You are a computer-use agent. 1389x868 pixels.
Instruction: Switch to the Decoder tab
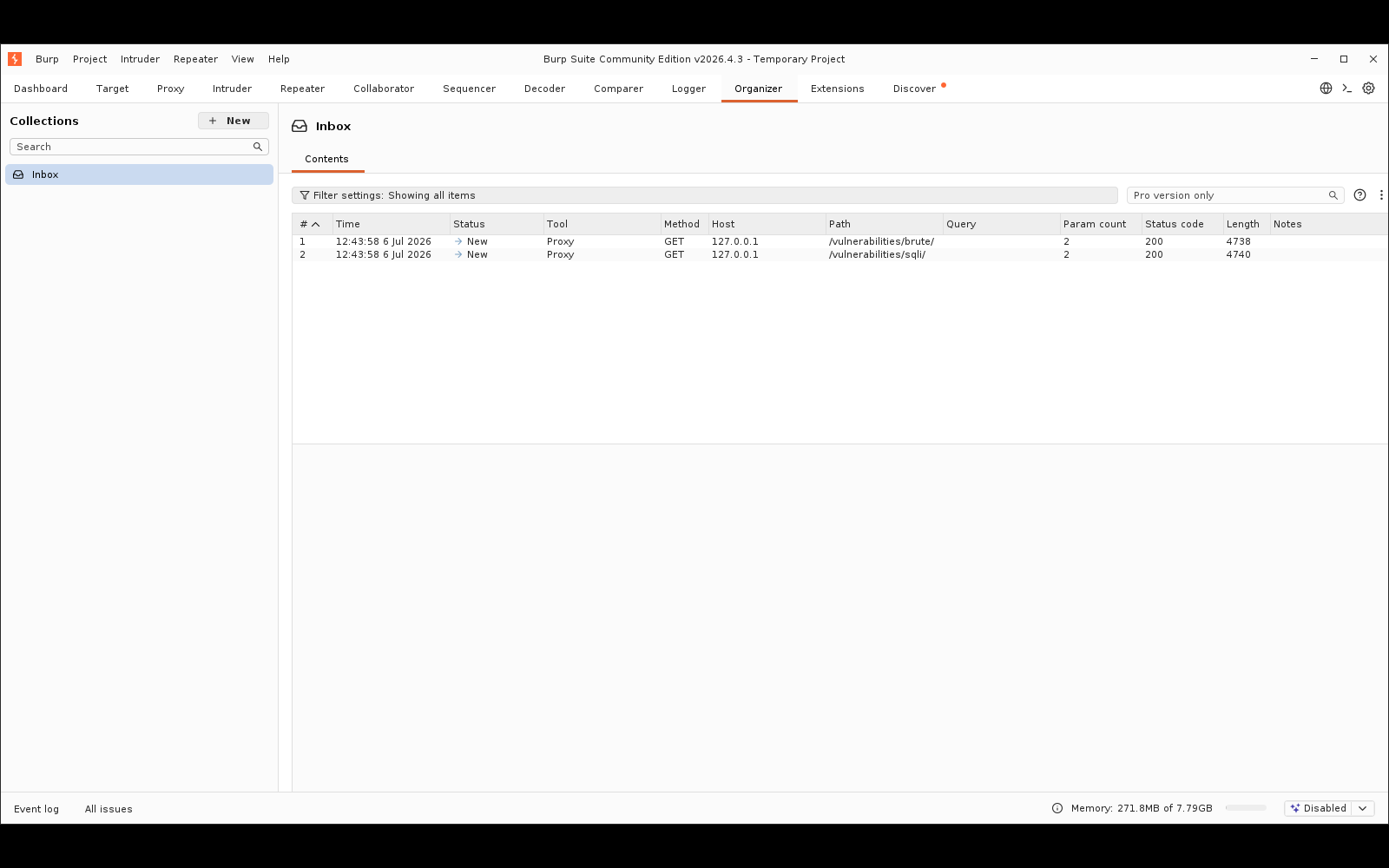click(544, 89)
